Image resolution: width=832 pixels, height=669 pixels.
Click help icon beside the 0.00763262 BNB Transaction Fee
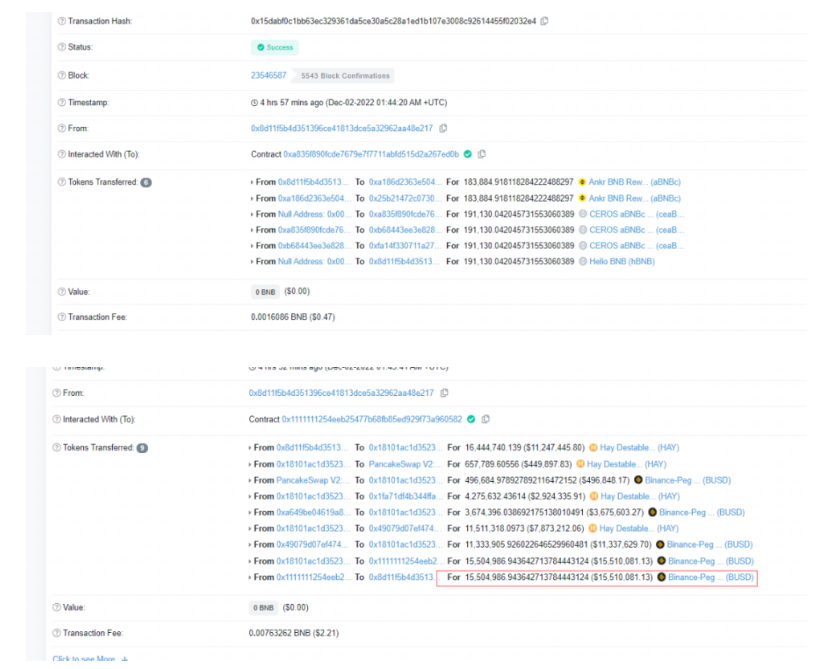(56, 633)
